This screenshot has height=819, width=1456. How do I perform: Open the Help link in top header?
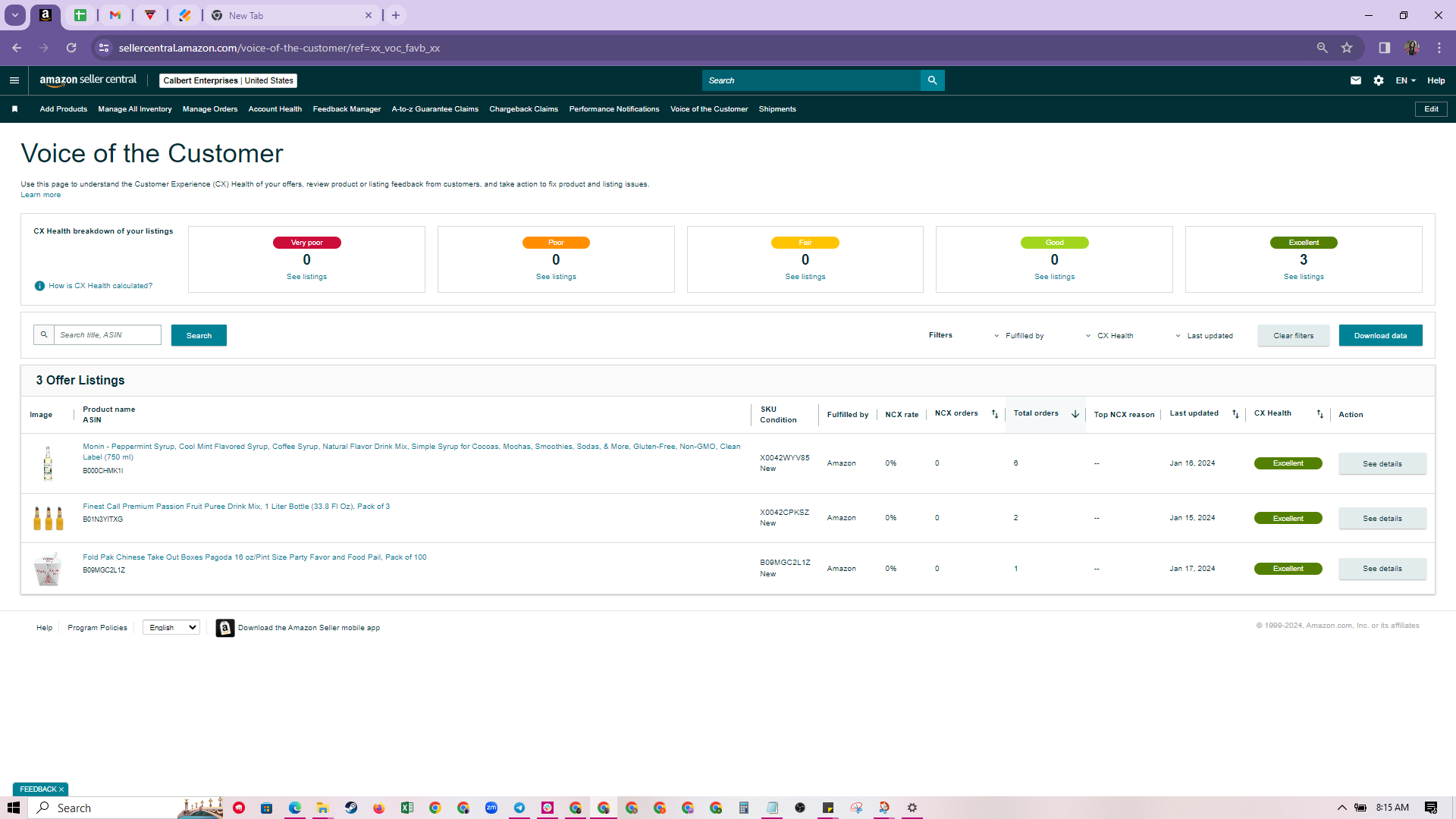click(x=1436, y=80)
